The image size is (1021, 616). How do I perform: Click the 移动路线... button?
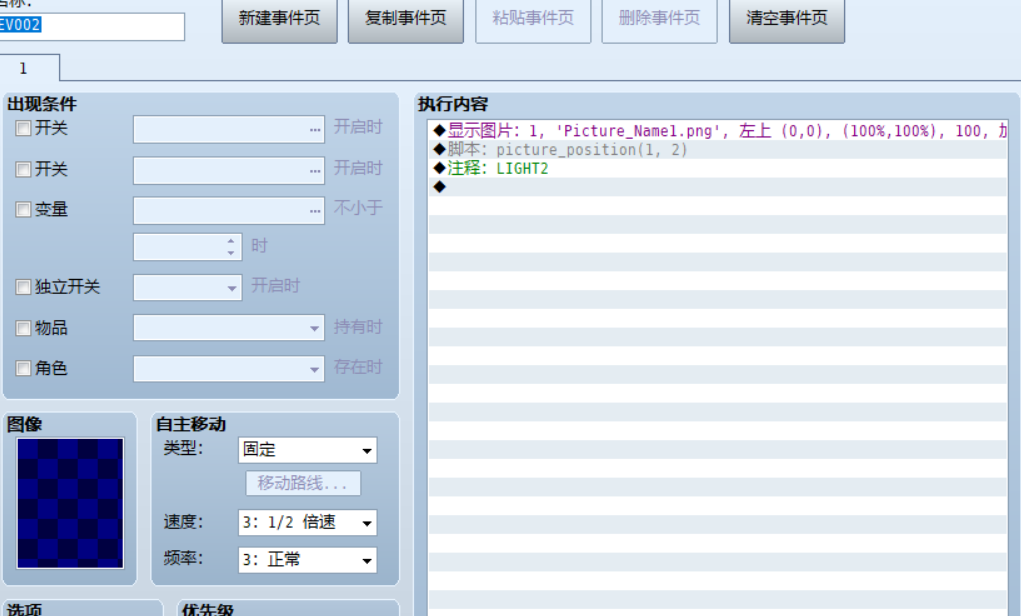pyautogui.click(x=303, y=483)
